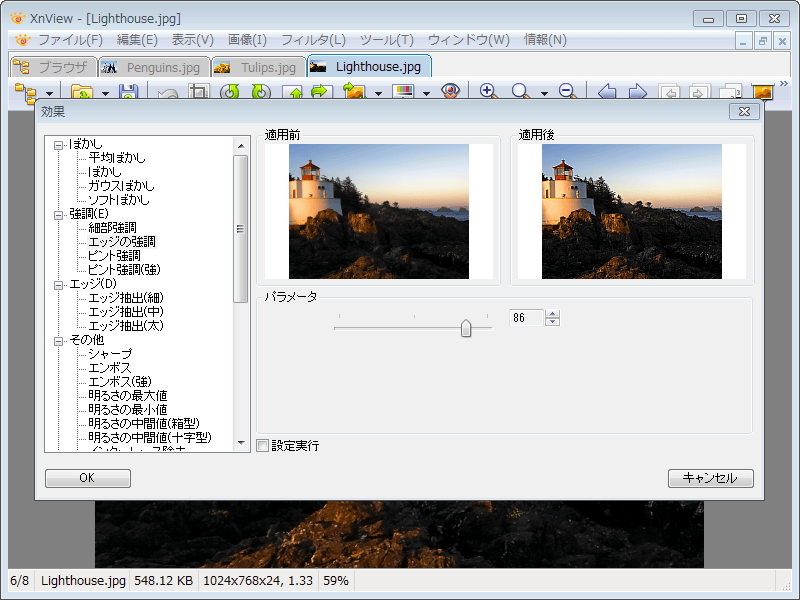The width and height of the screenshot is (800, 600).
Task: Collapse the 強調(E) tree group
Action: pos(59,215)
